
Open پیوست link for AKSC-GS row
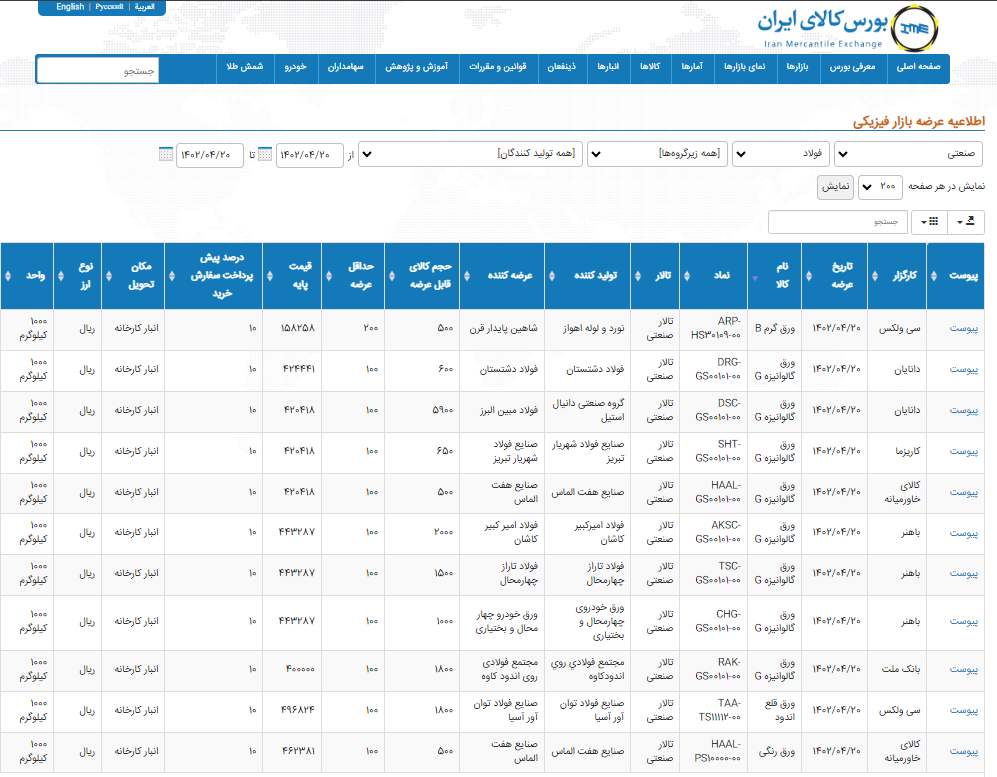pos(964,533)
